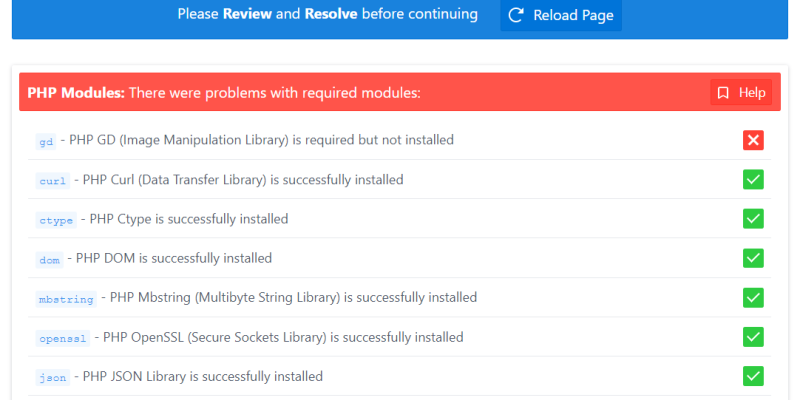This screenshot has height=400, width=800.
Task: Click the green checkmark for dom
Action: click(753, 258)
